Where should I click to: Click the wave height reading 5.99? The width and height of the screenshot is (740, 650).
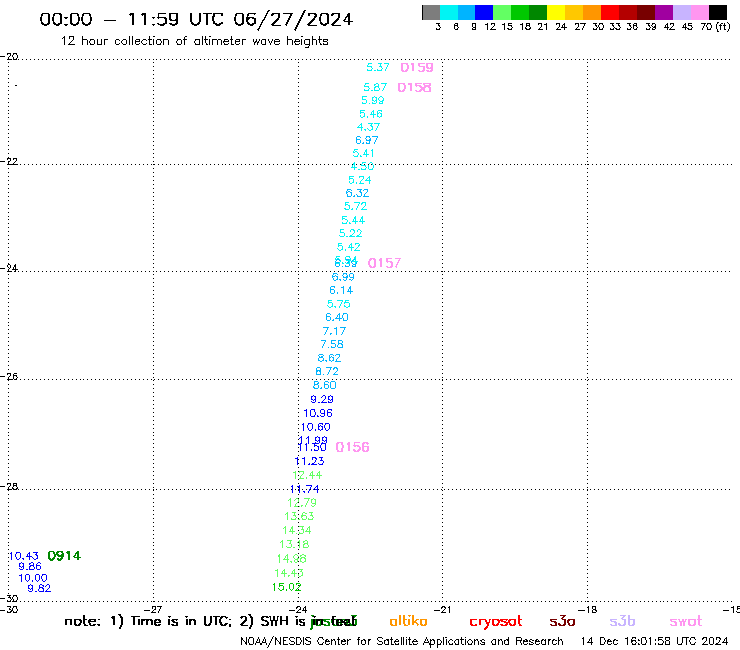373,100
